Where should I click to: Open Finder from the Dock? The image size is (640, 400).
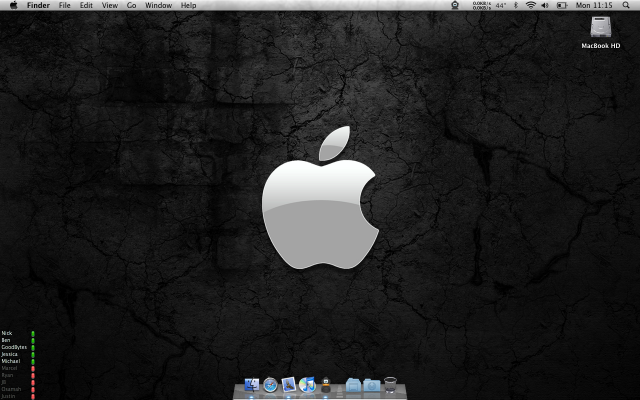252,385
